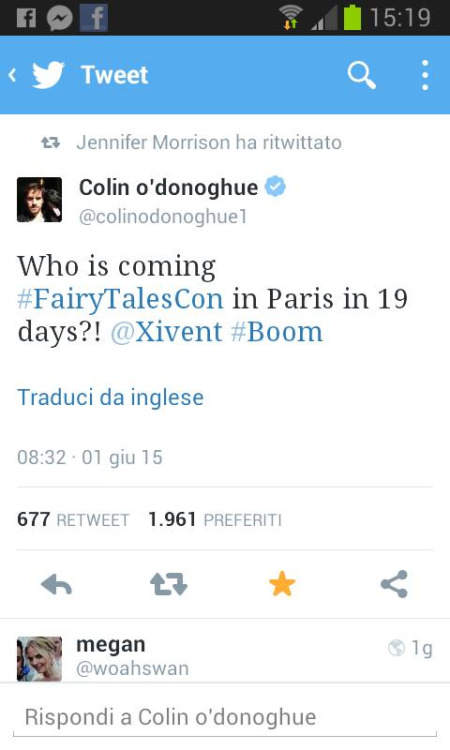Retweet using the action bar icon
The image size is (450, 750).
(x=168, y=584)
